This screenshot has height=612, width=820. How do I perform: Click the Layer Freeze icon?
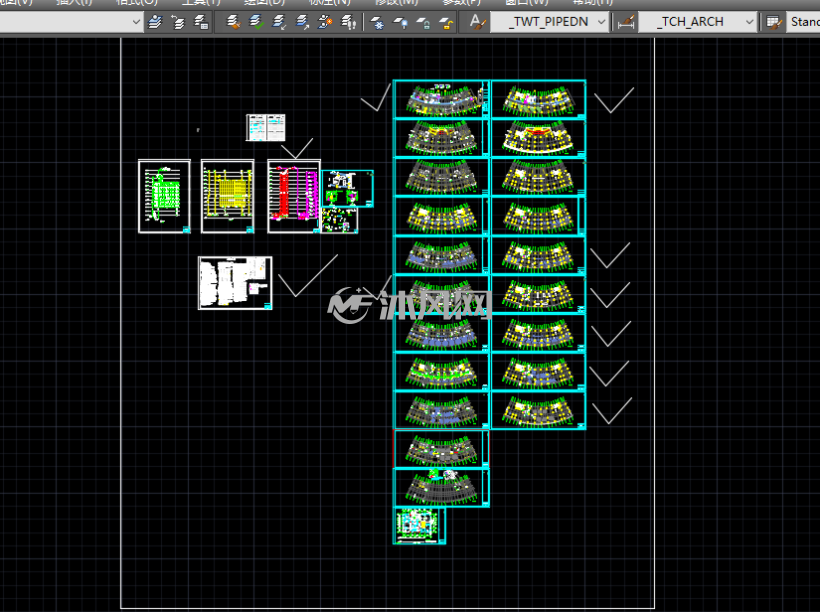coord(377,22)
